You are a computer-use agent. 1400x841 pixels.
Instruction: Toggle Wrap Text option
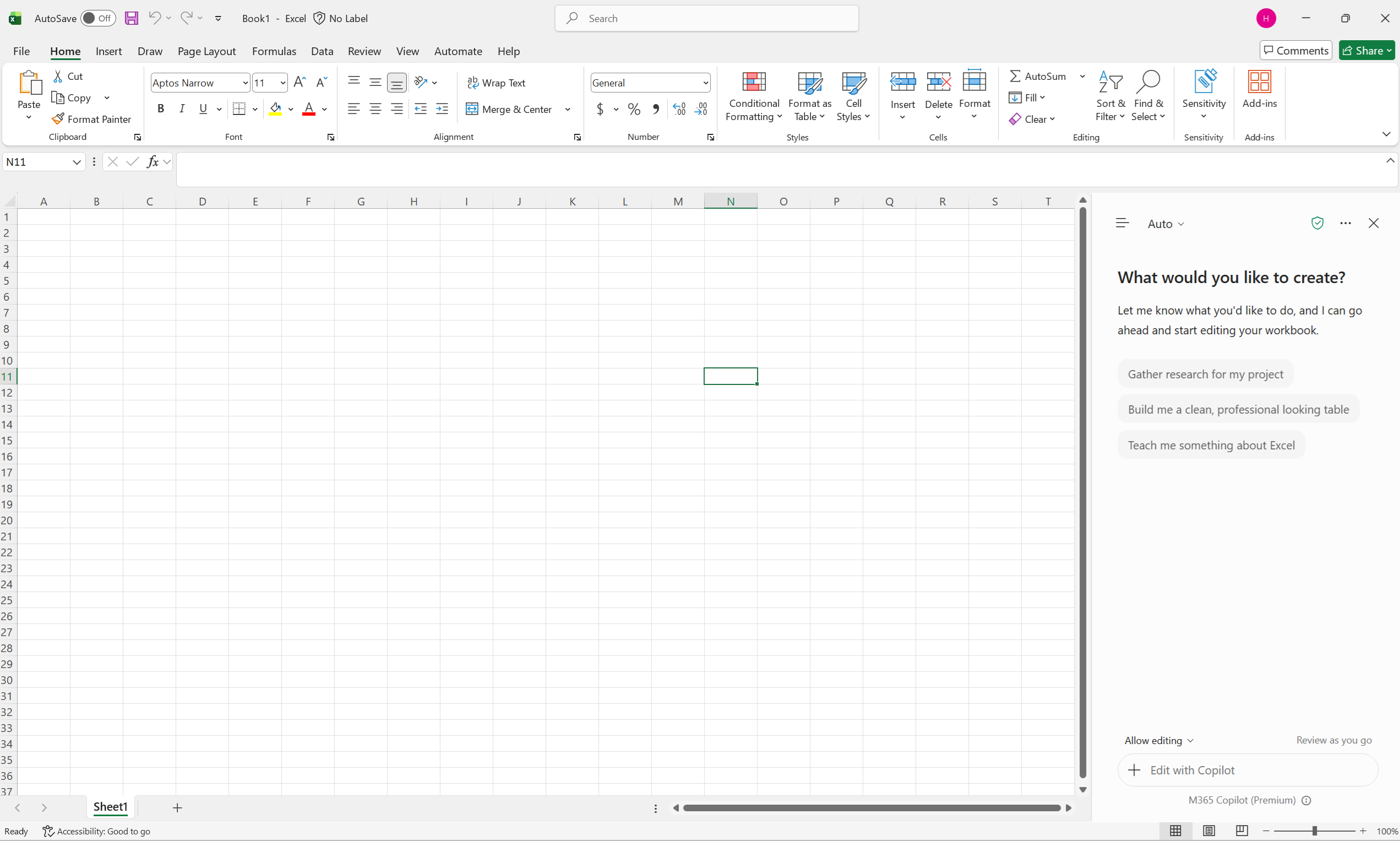tap(496, 83)
